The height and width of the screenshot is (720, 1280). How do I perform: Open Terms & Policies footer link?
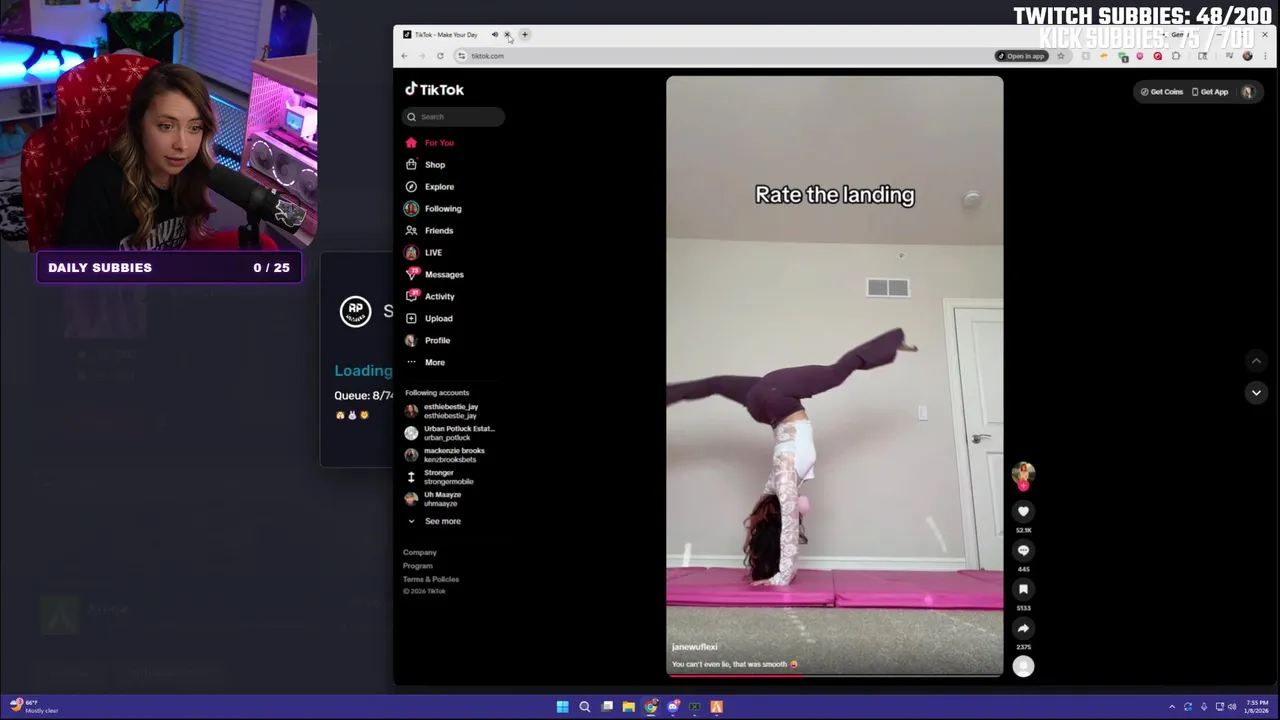(x=431, y=579)
